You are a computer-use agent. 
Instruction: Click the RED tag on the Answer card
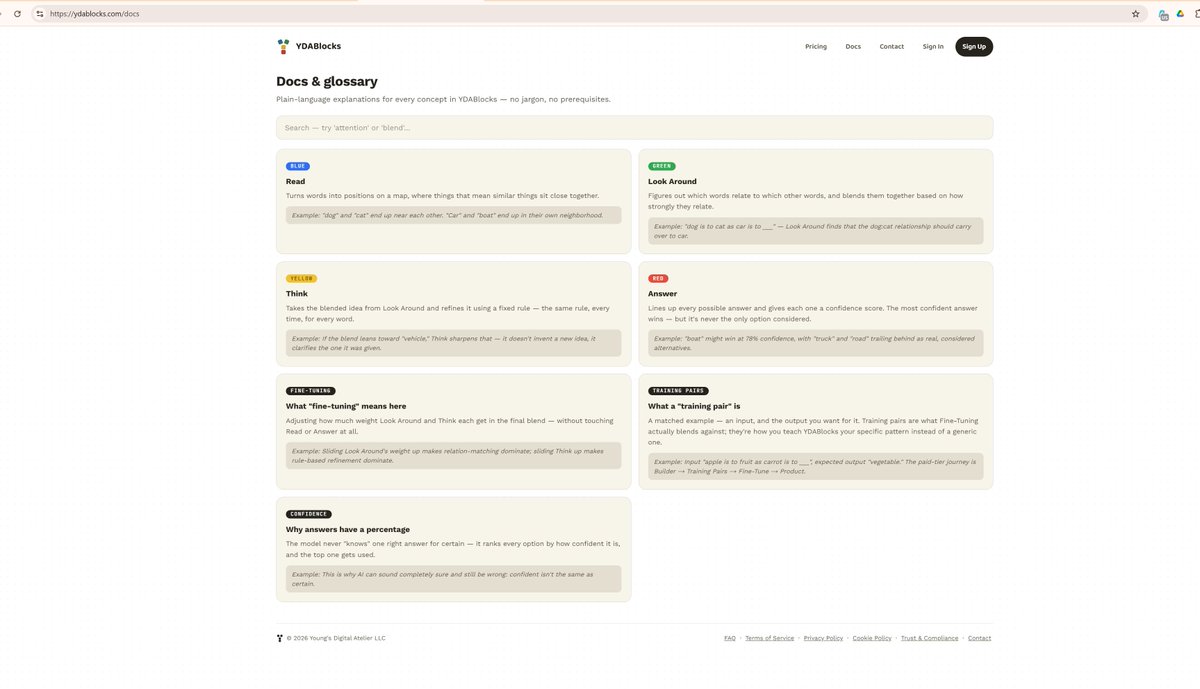click(658, 278)
